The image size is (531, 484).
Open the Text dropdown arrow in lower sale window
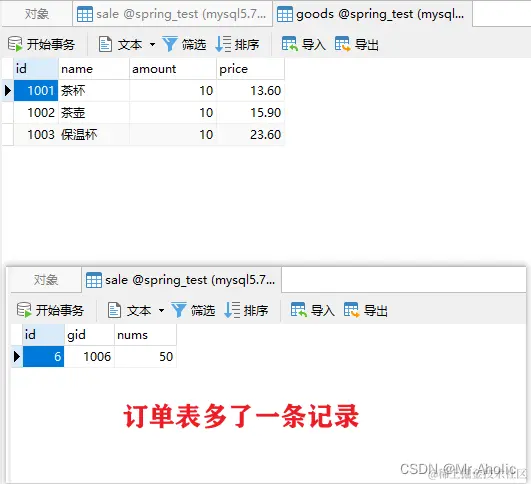coord(162,310)
